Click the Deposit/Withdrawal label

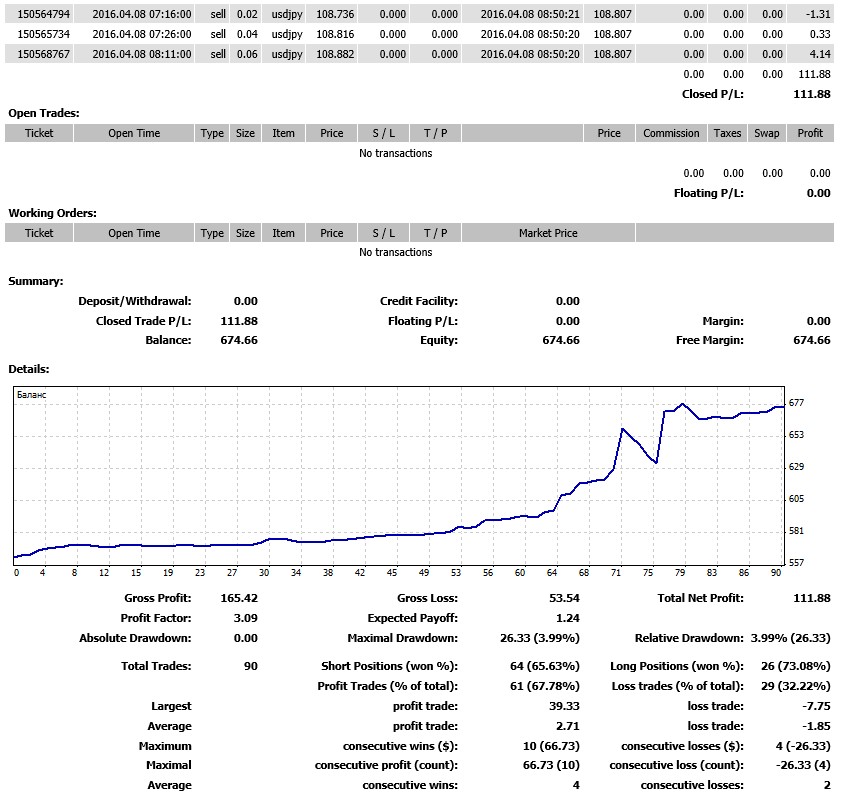click(135, 301)
